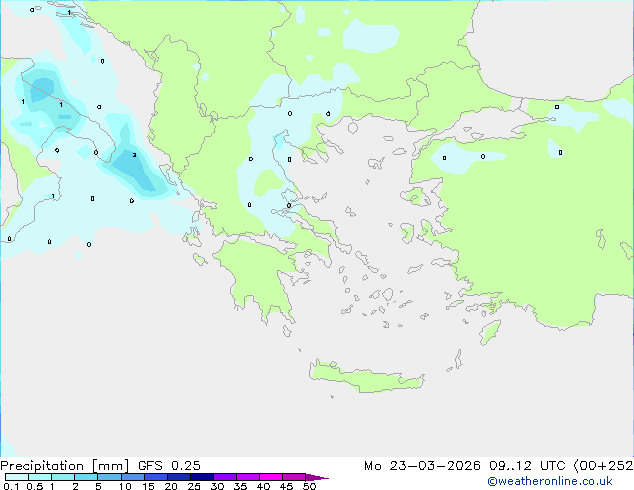This screenshot has width=634, height=490.
Task: Click the island of Rhodes on map
Action: pyautogui.click(x=490, y=332)
